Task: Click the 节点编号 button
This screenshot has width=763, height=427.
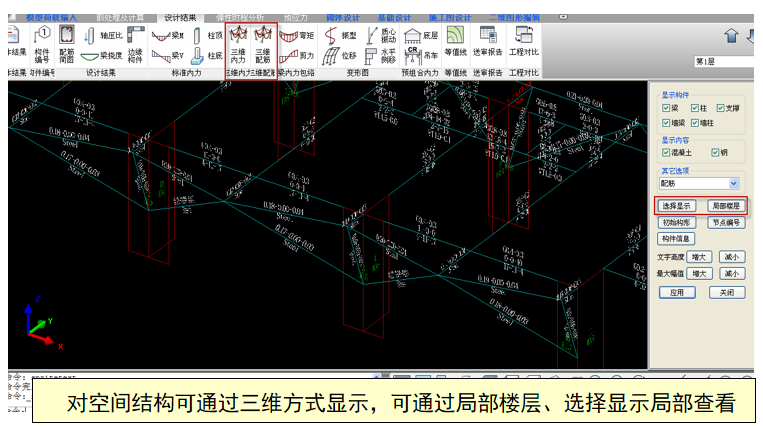Action: click(x=726, y=222)
